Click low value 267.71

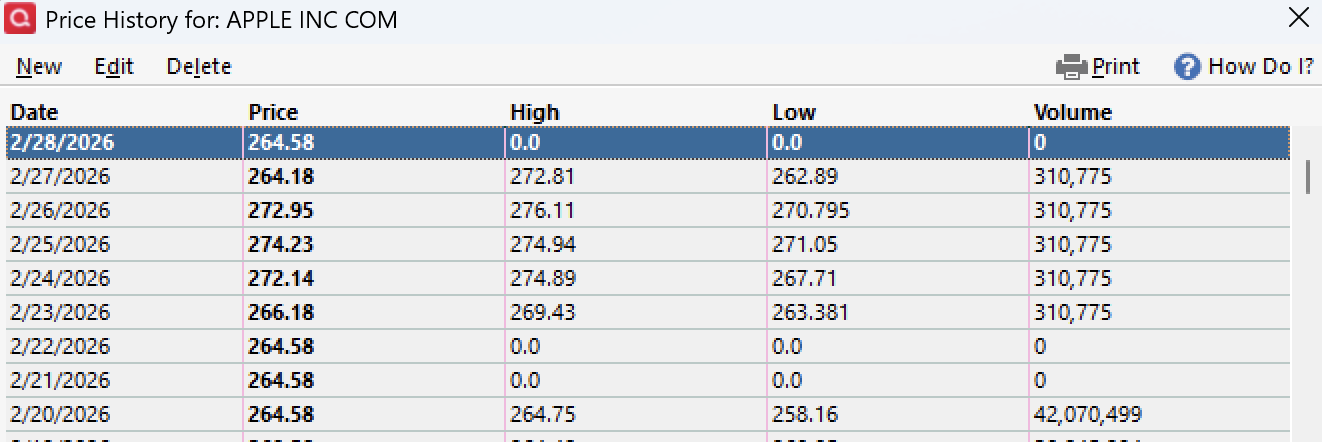[805, 279]
